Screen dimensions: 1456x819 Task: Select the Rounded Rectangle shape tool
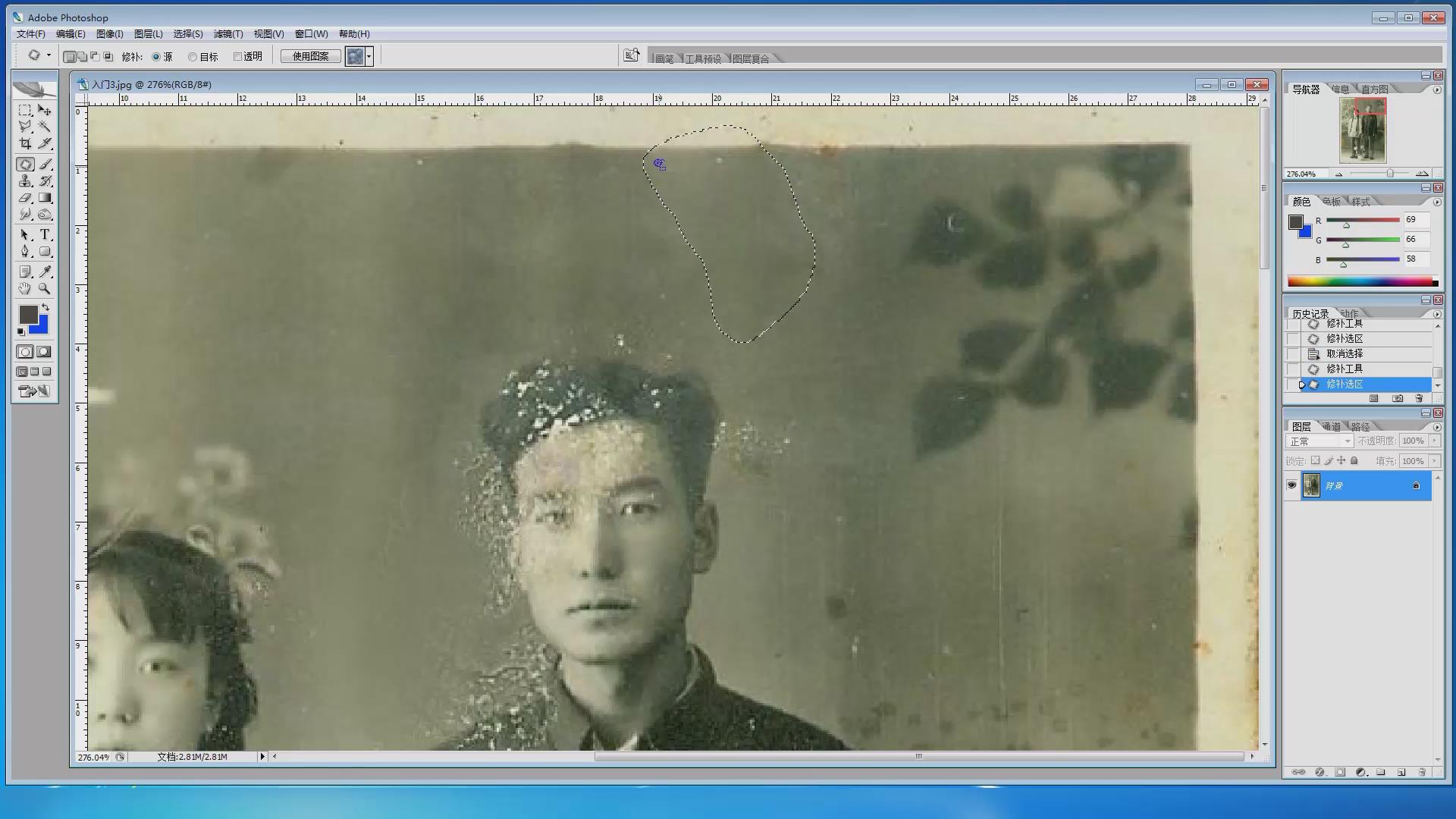point(45,252)
